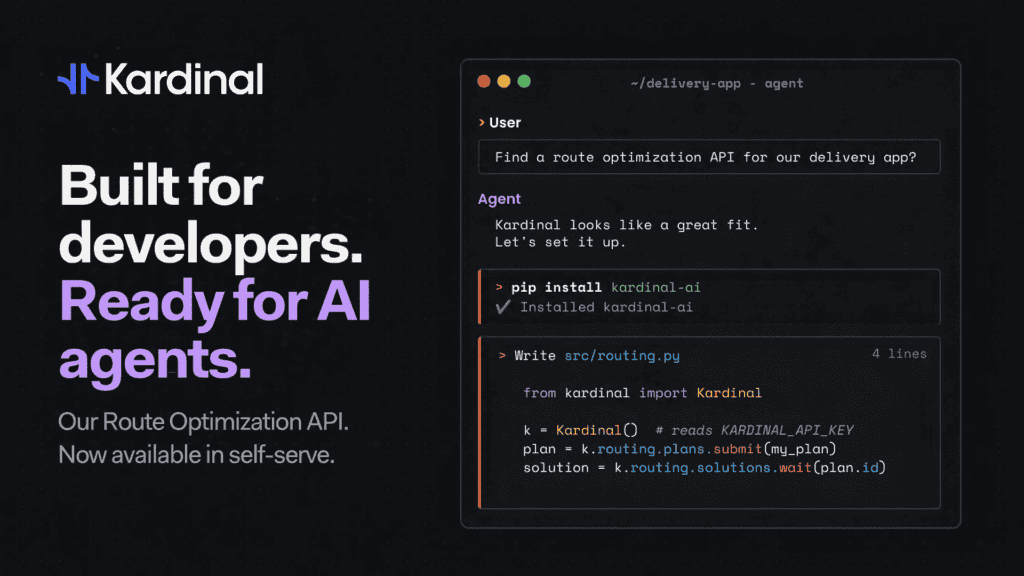Click the chevron before 'pip install'

click(499, 287)
